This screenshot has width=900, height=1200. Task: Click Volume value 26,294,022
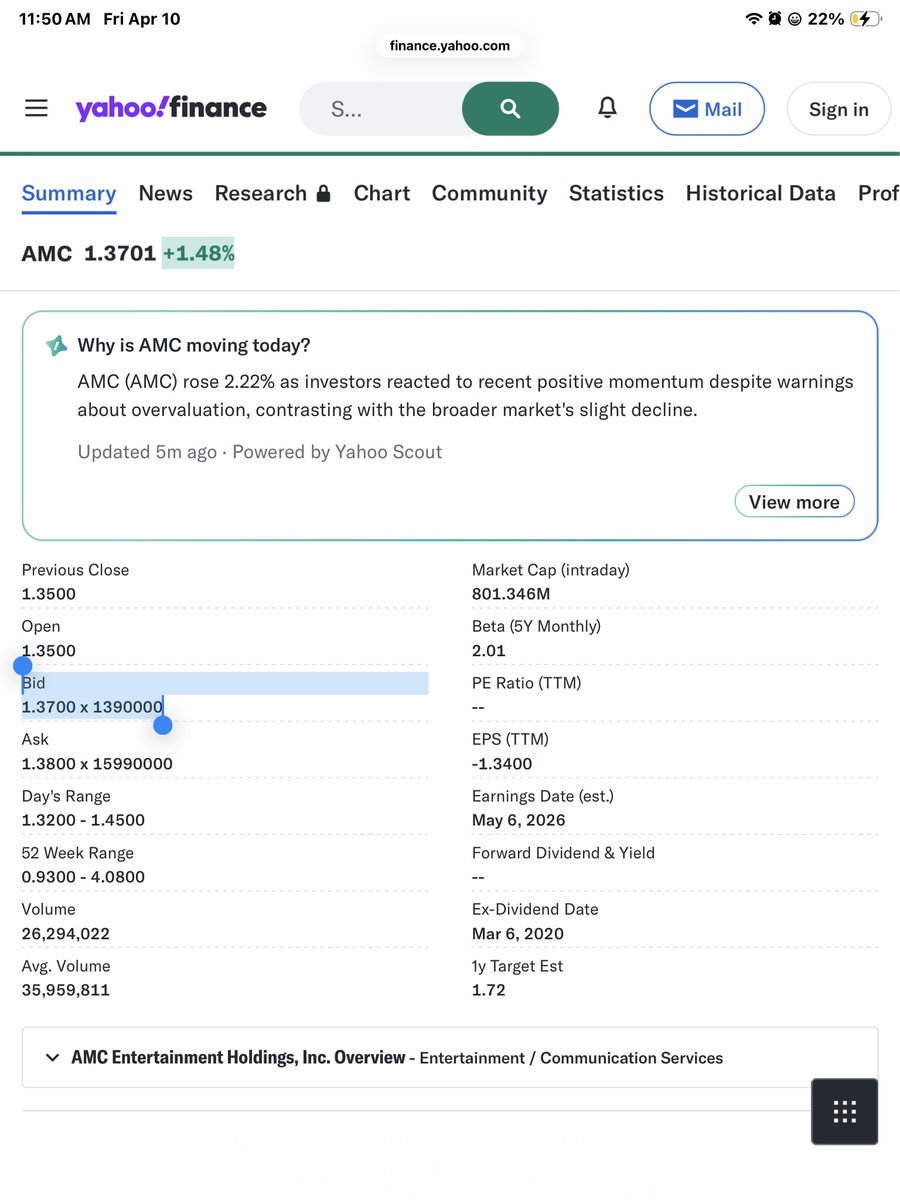pos(66,934)
